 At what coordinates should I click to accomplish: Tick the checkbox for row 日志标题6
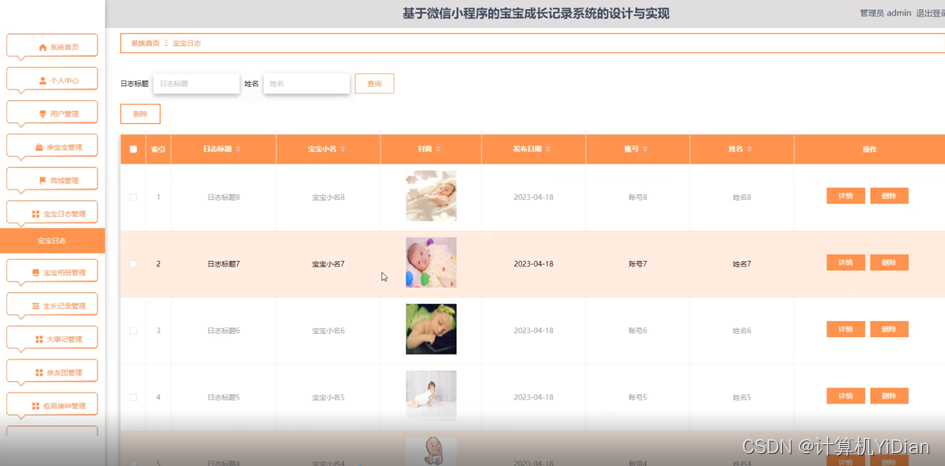click(x=133, y=330)
